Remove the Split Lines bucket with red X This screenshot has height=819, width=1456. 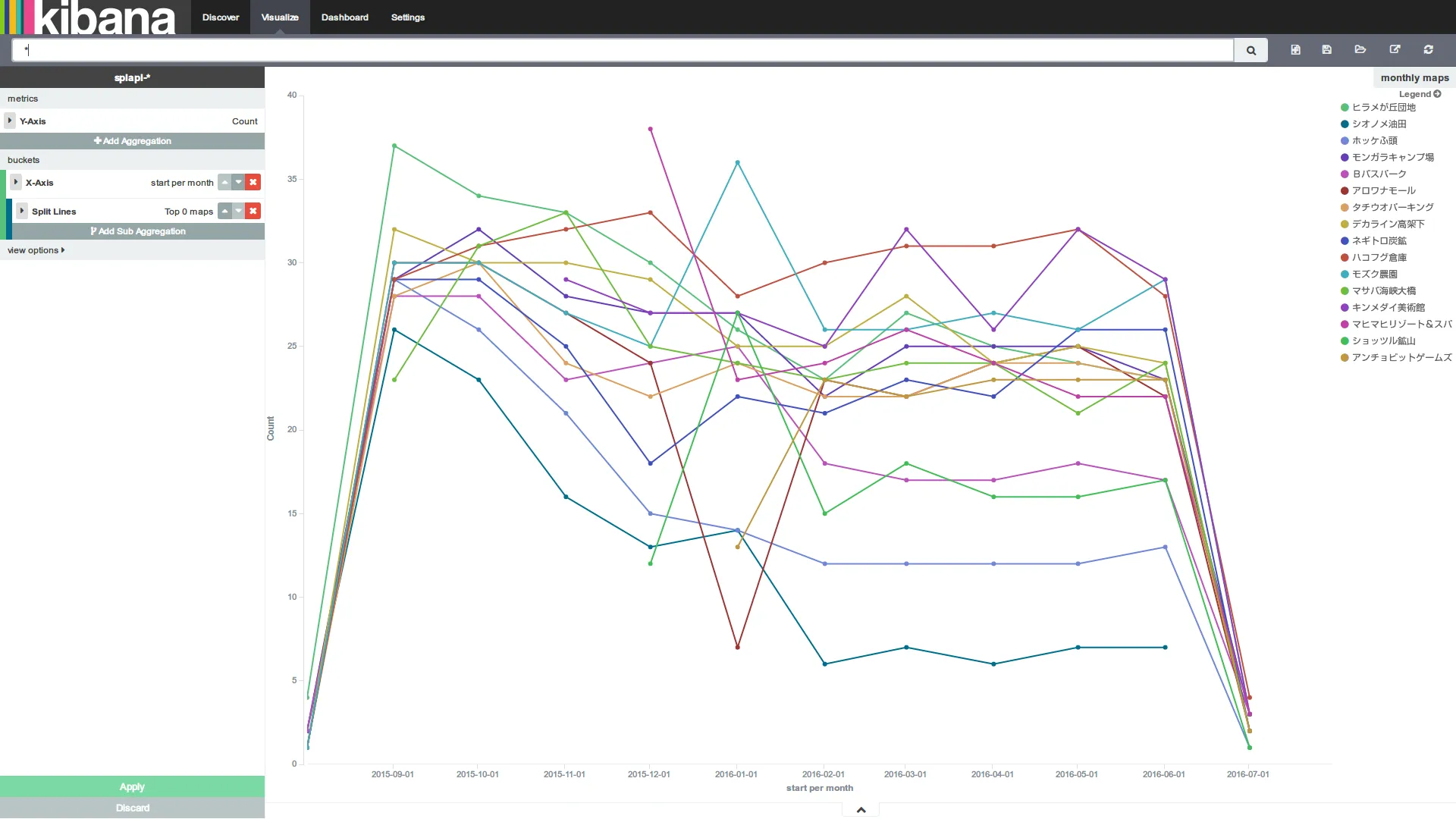(x=253, y=211)
